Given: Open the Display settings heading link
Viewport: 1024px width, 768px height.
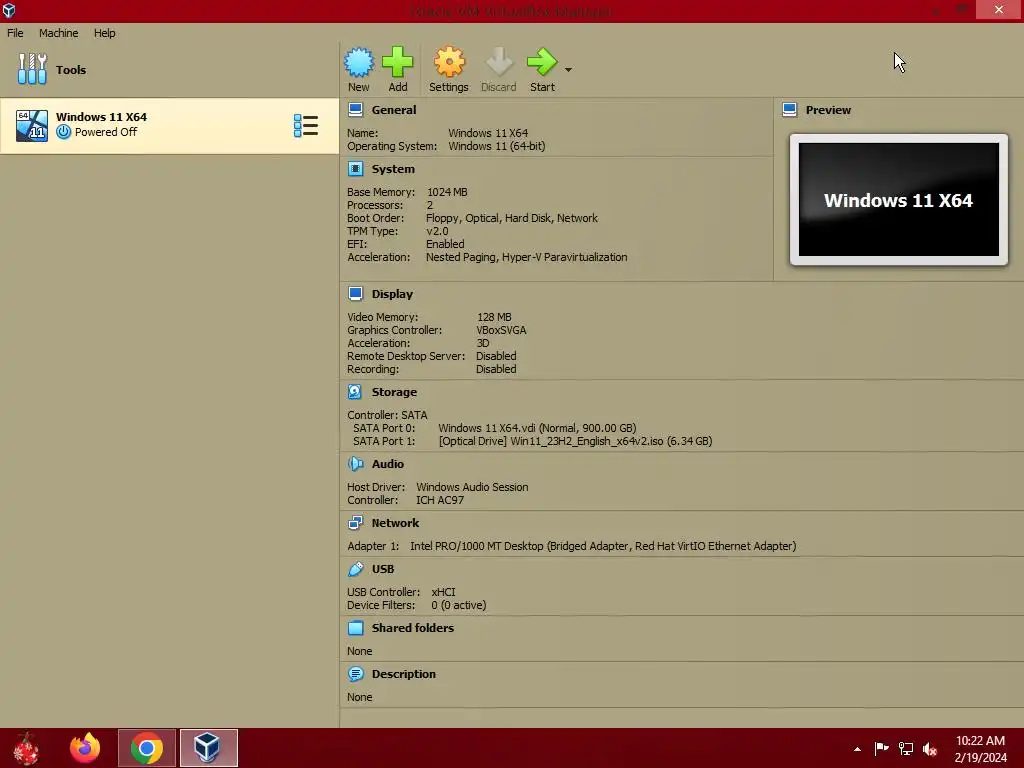Looking at the screenshot, I should point(392,294).
